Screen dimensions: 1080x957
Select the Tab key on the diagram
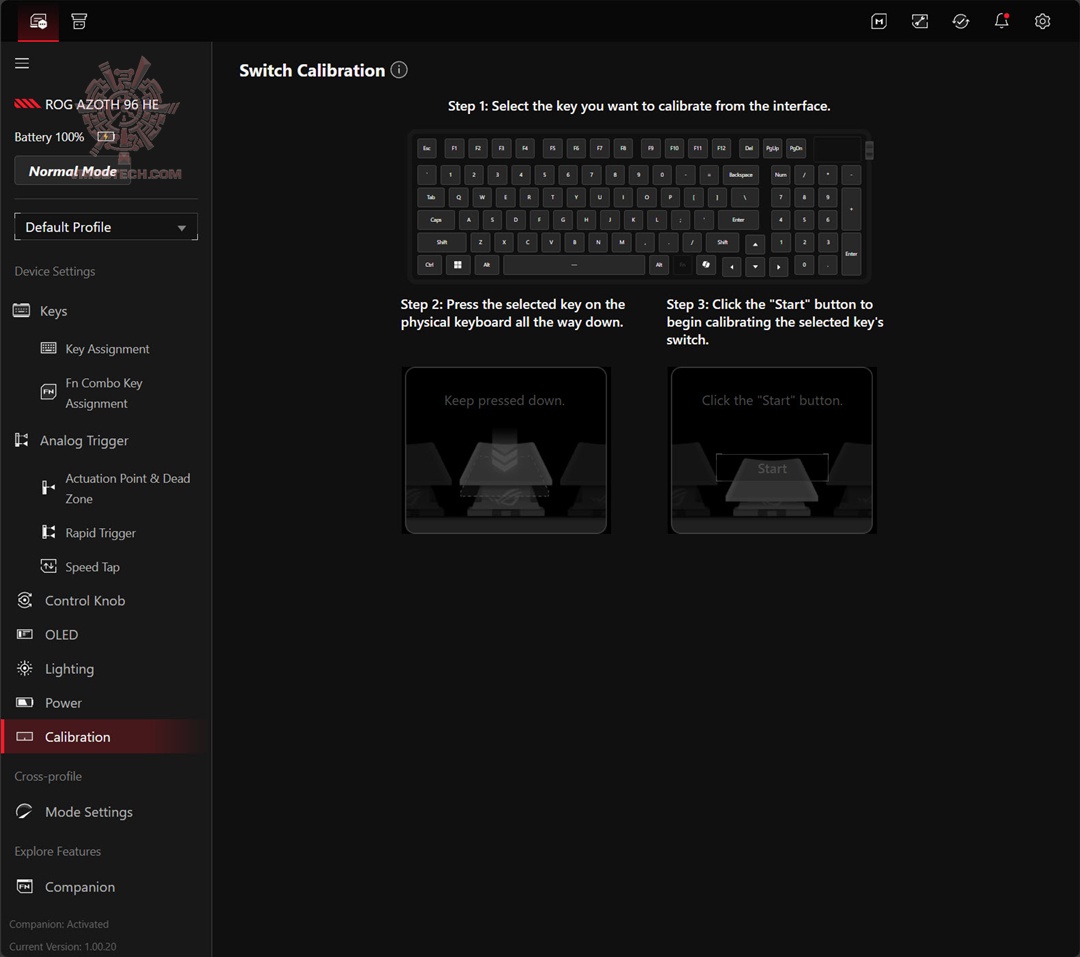pyautogui.click(x=431, y=198)
